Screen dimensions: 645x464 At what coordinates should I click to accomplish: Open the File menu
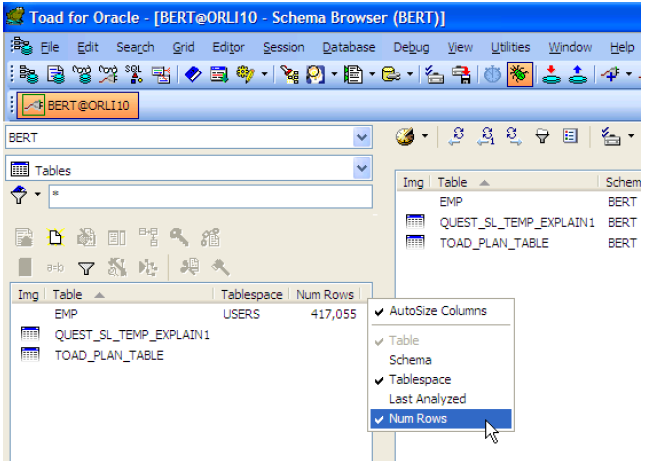(50, 47)
